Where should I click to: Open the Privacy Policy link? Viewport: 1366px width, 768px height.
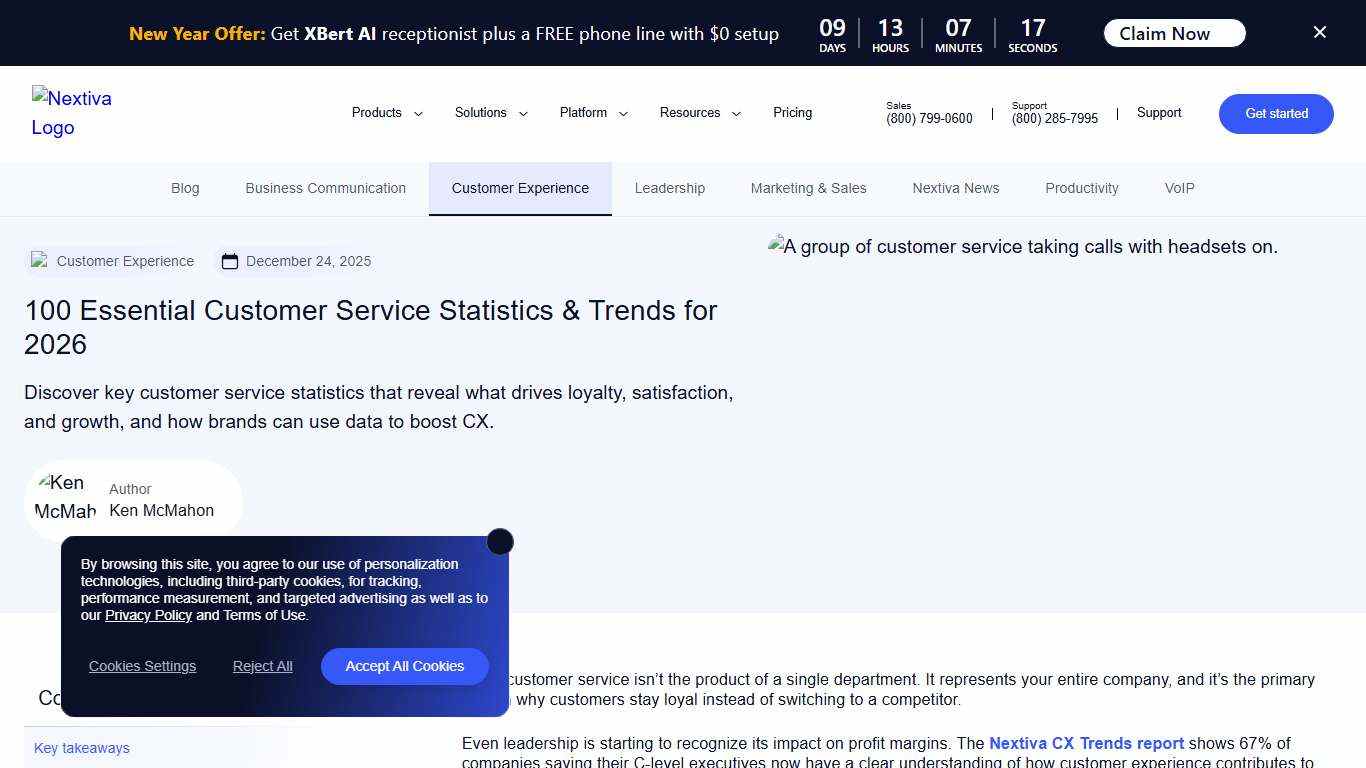[148, 615]
